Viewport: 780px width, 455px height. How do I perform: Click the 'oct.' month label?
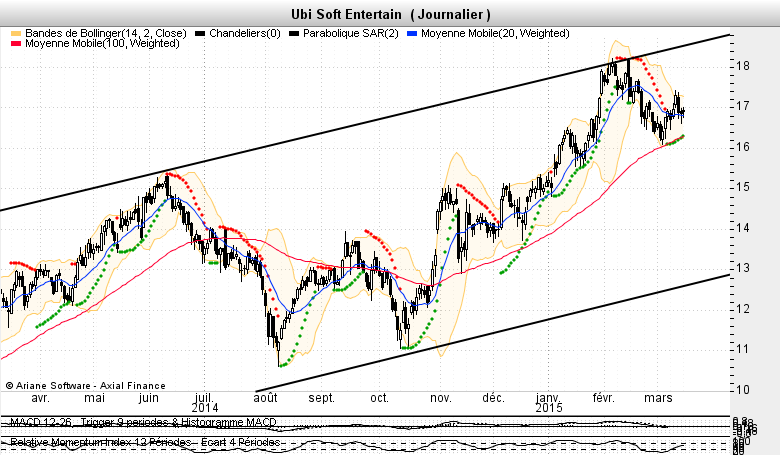coord(380,398)
